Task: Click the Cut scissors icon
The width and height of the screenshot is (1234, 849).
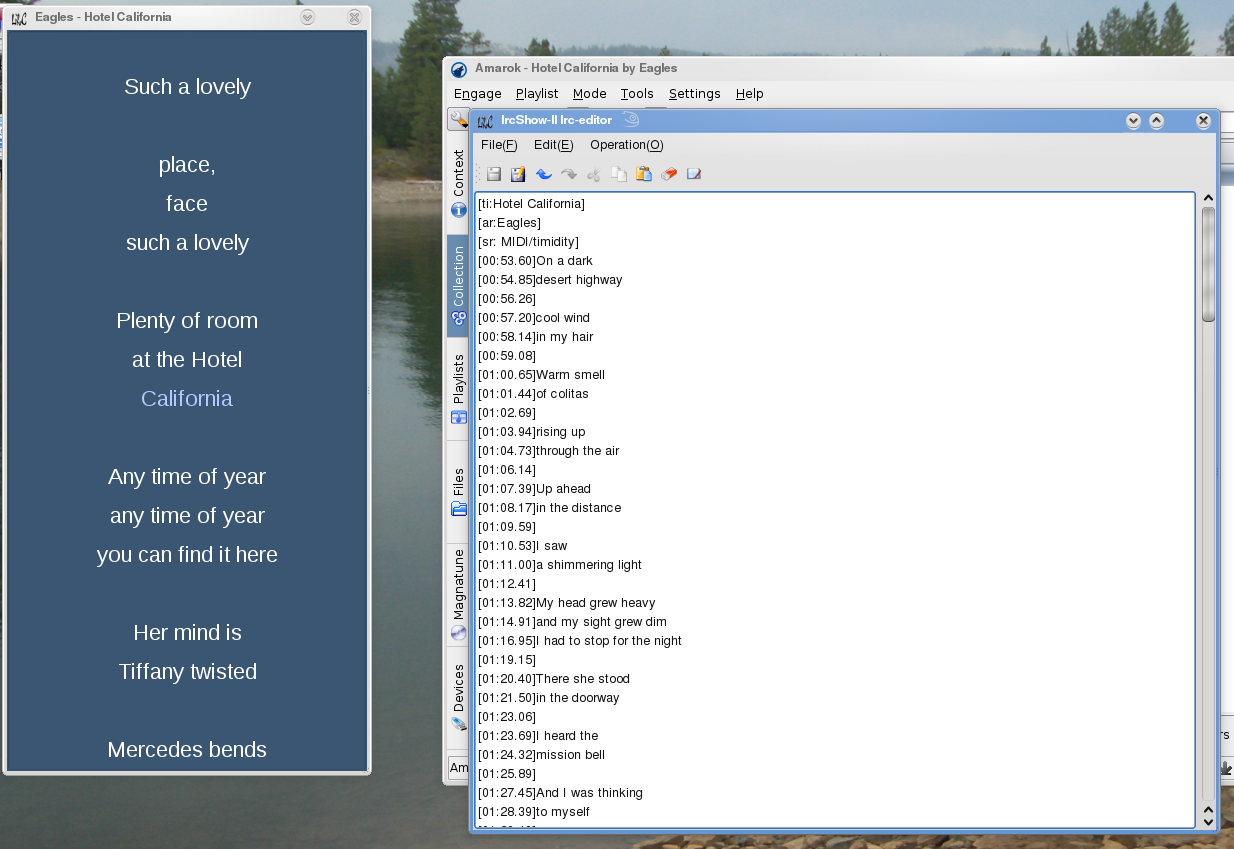Action: point(594,174)
